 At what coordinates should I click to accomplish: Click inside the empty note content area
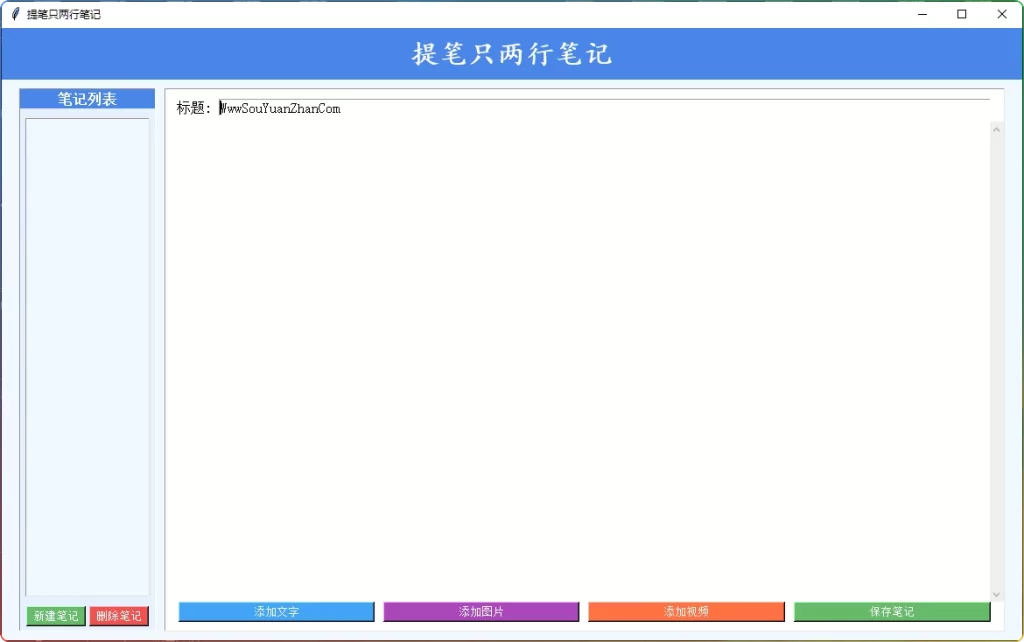click(576, 350)
